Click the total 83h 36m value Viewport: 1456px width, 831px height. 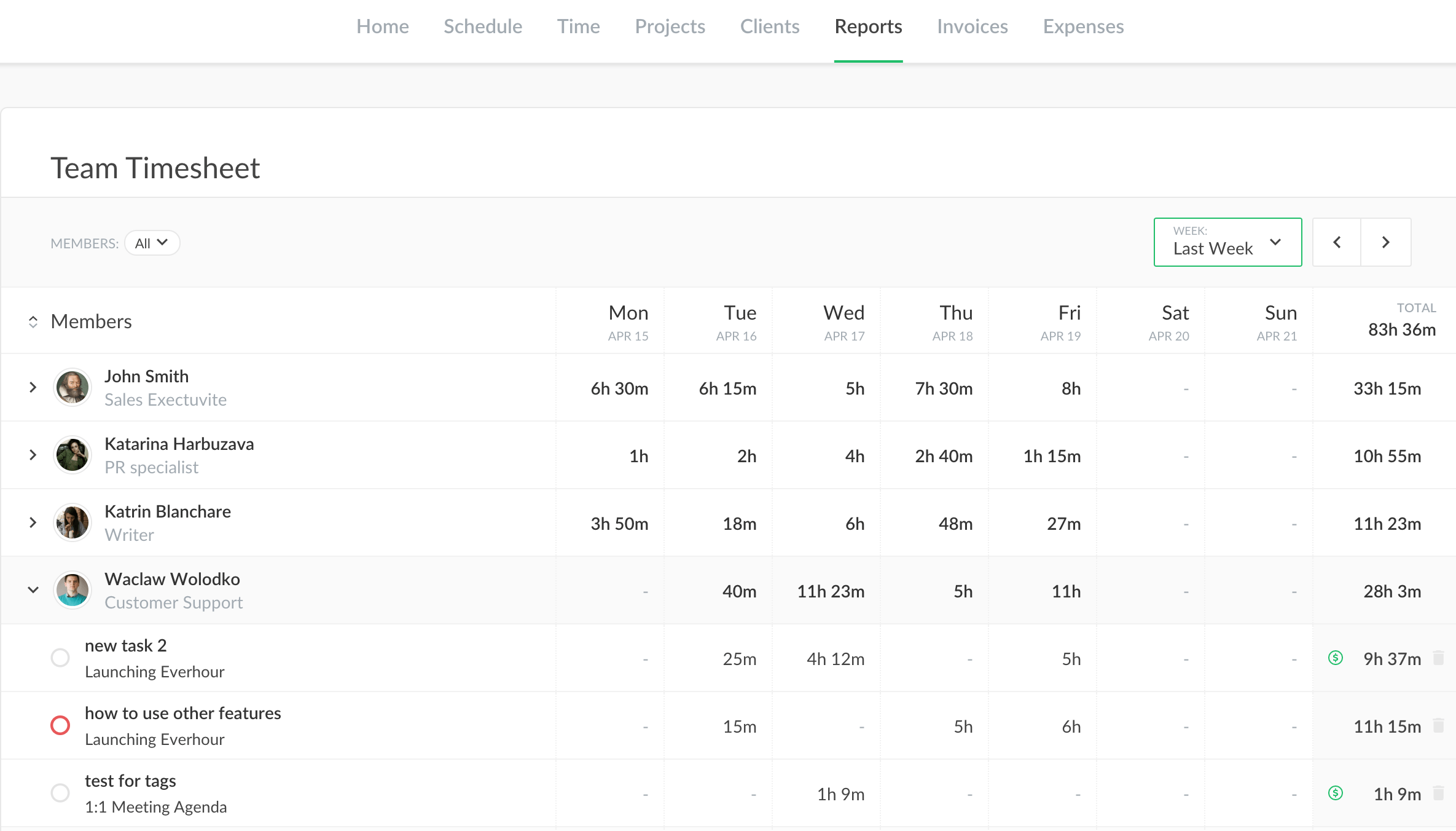point(1402,330)
